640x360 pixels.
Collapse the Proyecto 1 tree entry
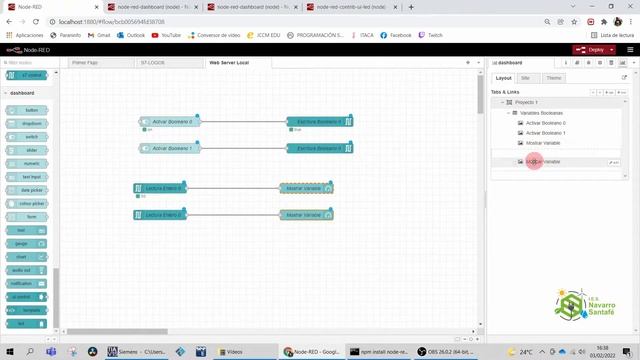pos(502,102)
